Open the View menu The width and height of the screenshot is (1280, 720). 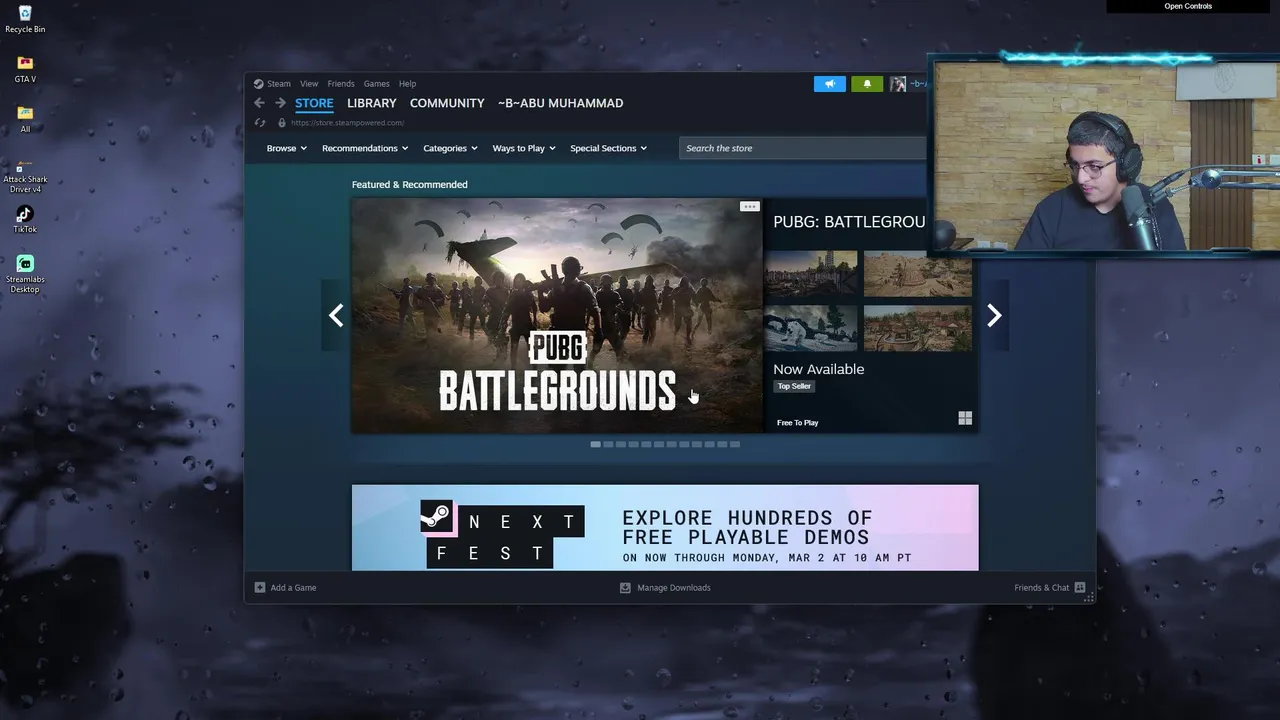pos(309,84)
